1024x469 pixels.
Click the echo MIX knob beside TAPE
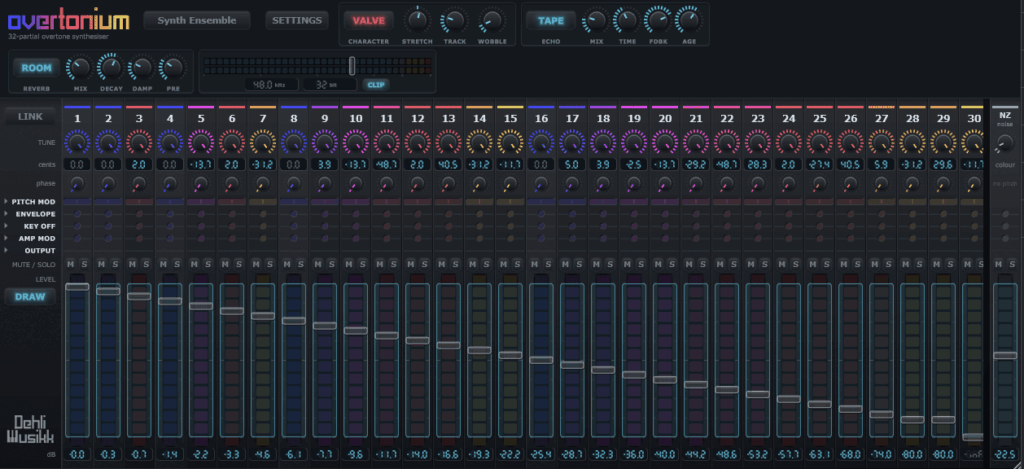point(596,20)
